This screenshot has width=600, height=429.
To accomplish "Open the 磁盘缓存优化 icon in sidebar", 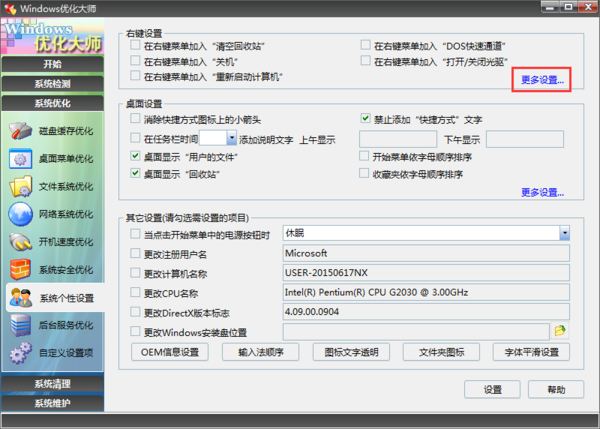I will (x=20, y=131).
